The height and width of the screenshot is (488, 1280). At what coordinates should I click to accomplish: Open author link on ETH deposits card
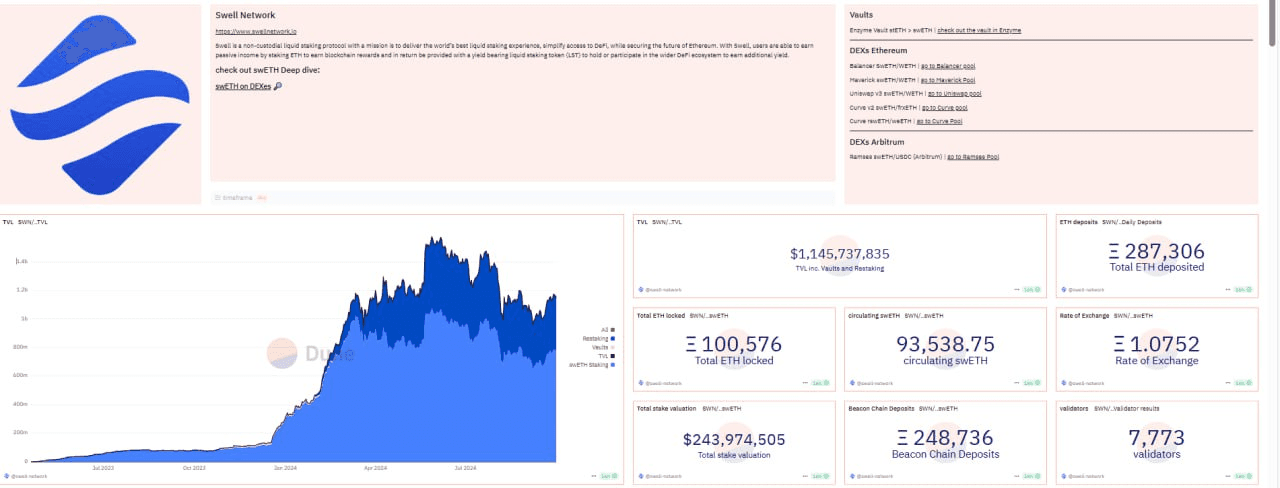pos(1081,290)
